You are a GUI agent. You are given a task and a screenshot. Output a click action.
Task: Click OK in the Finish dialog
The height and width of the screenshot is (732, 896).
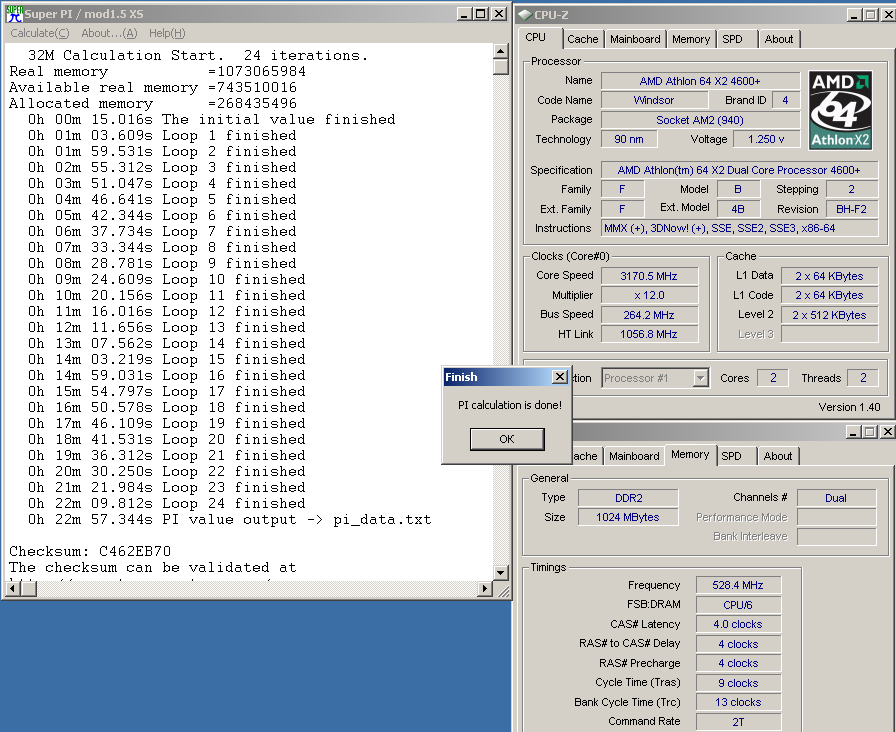click(x=507, y=439)
